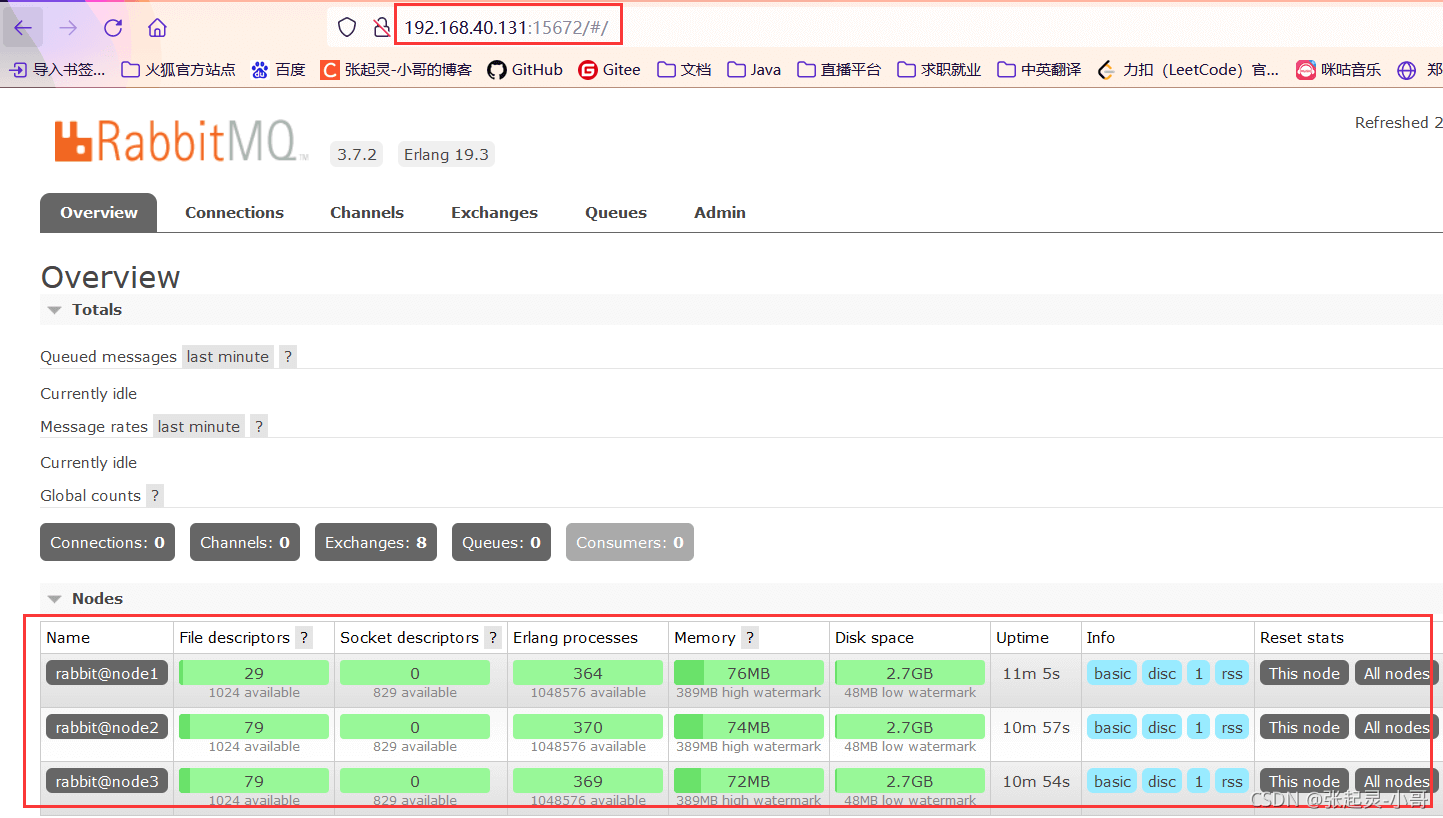Open the GitHub bookmark

point(525,69)
